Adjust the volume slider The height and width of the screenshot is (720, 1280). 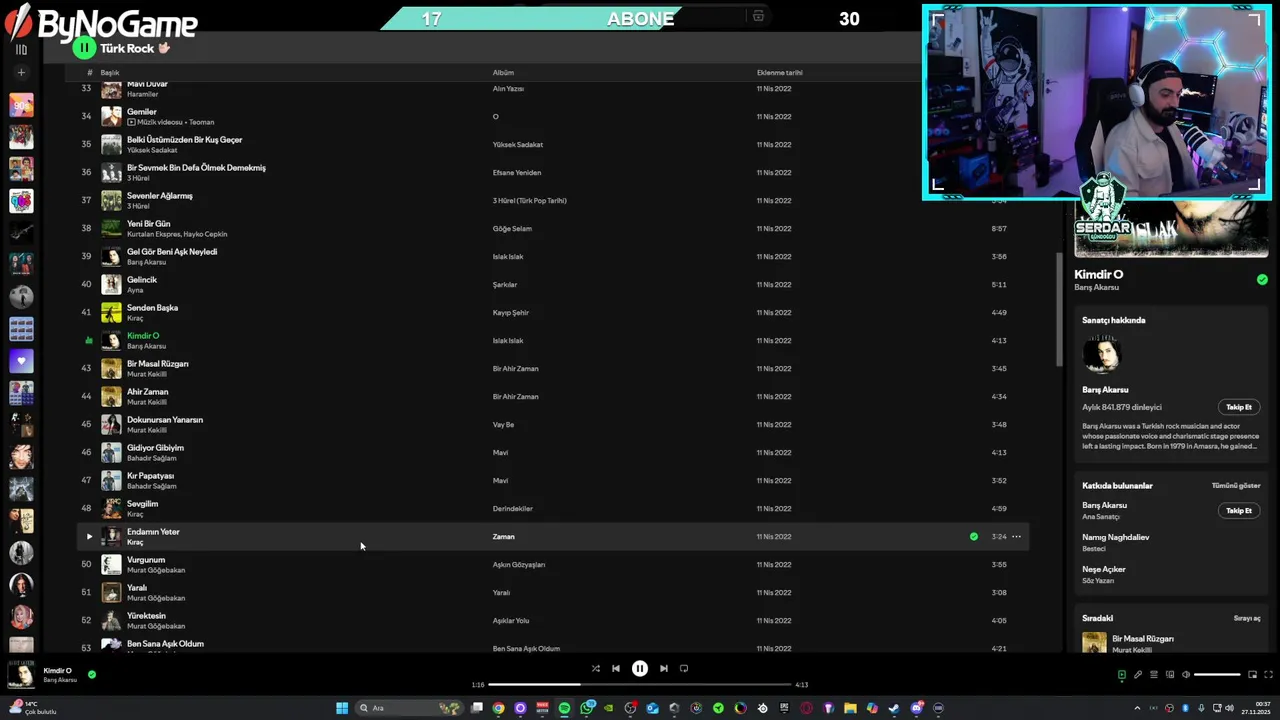pyautogui.click(x=1217, y=674)
